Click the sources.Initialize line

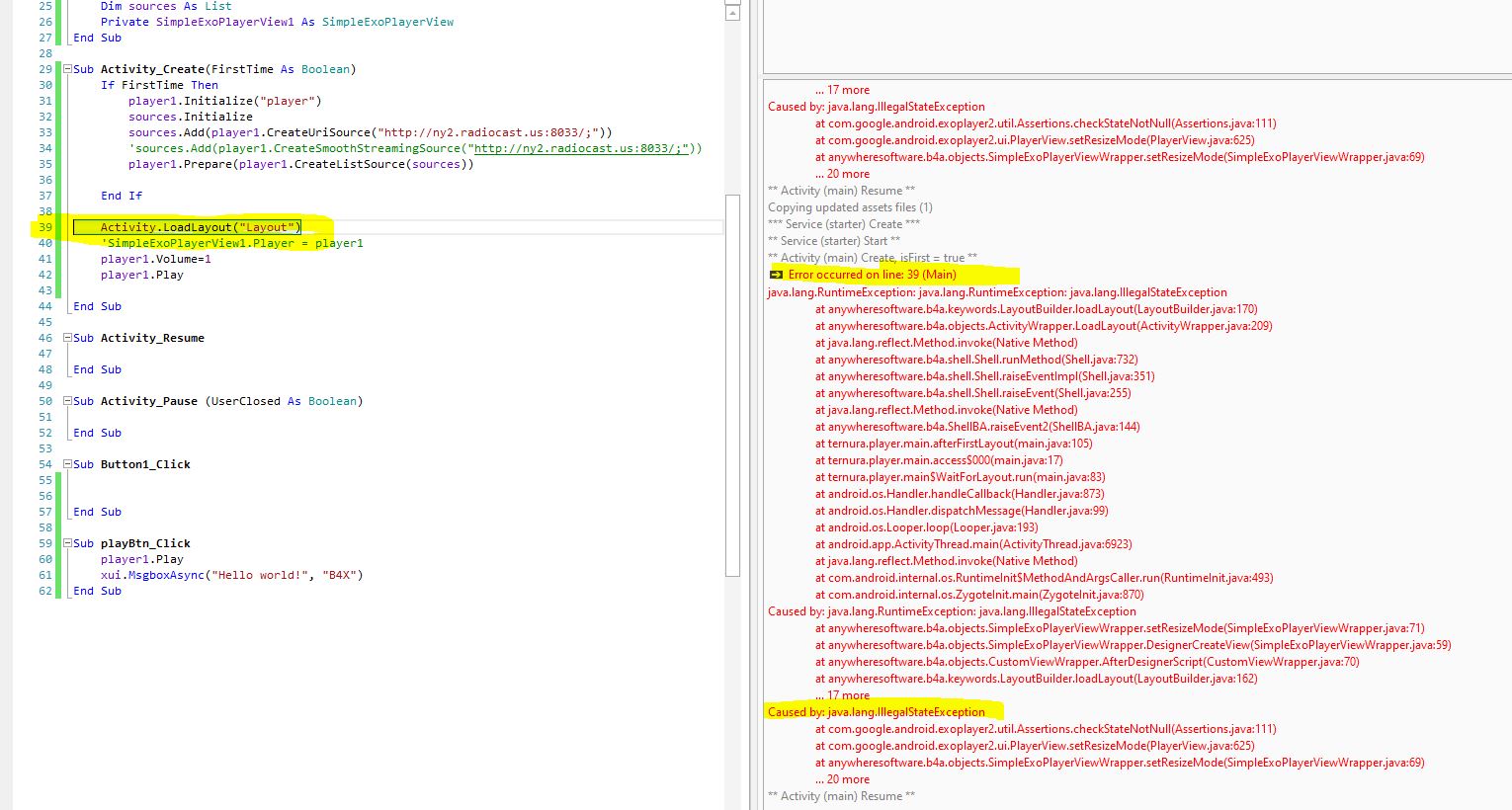[190, 117]
